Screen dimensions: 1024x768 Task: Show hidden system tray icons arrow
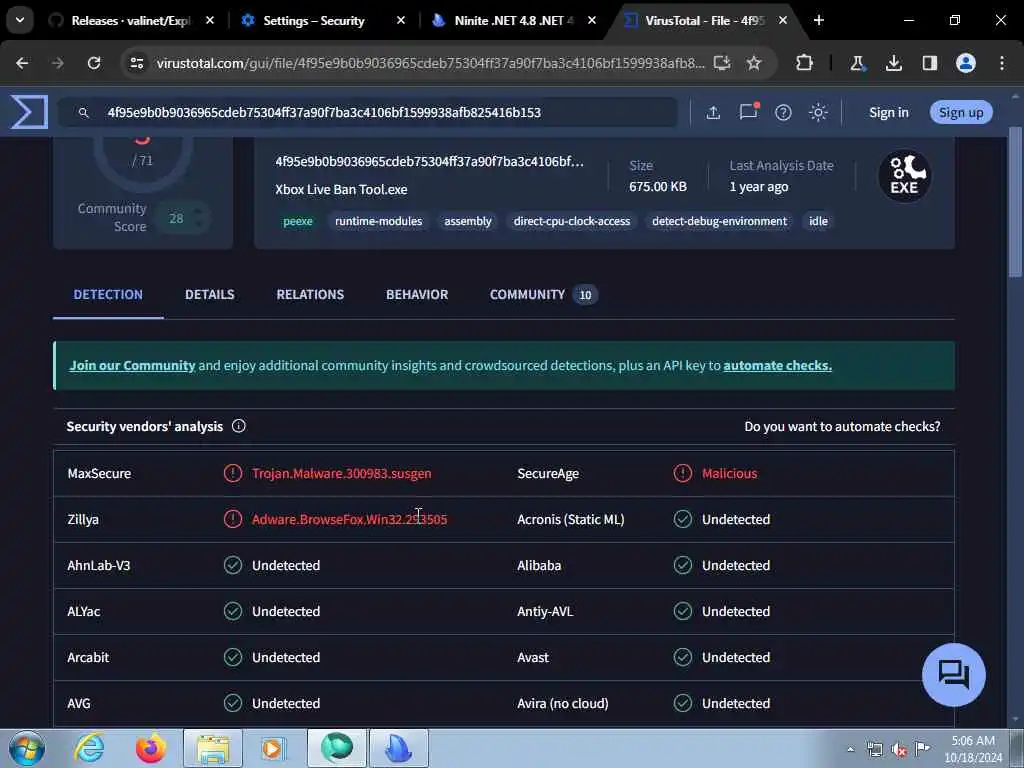850,750
